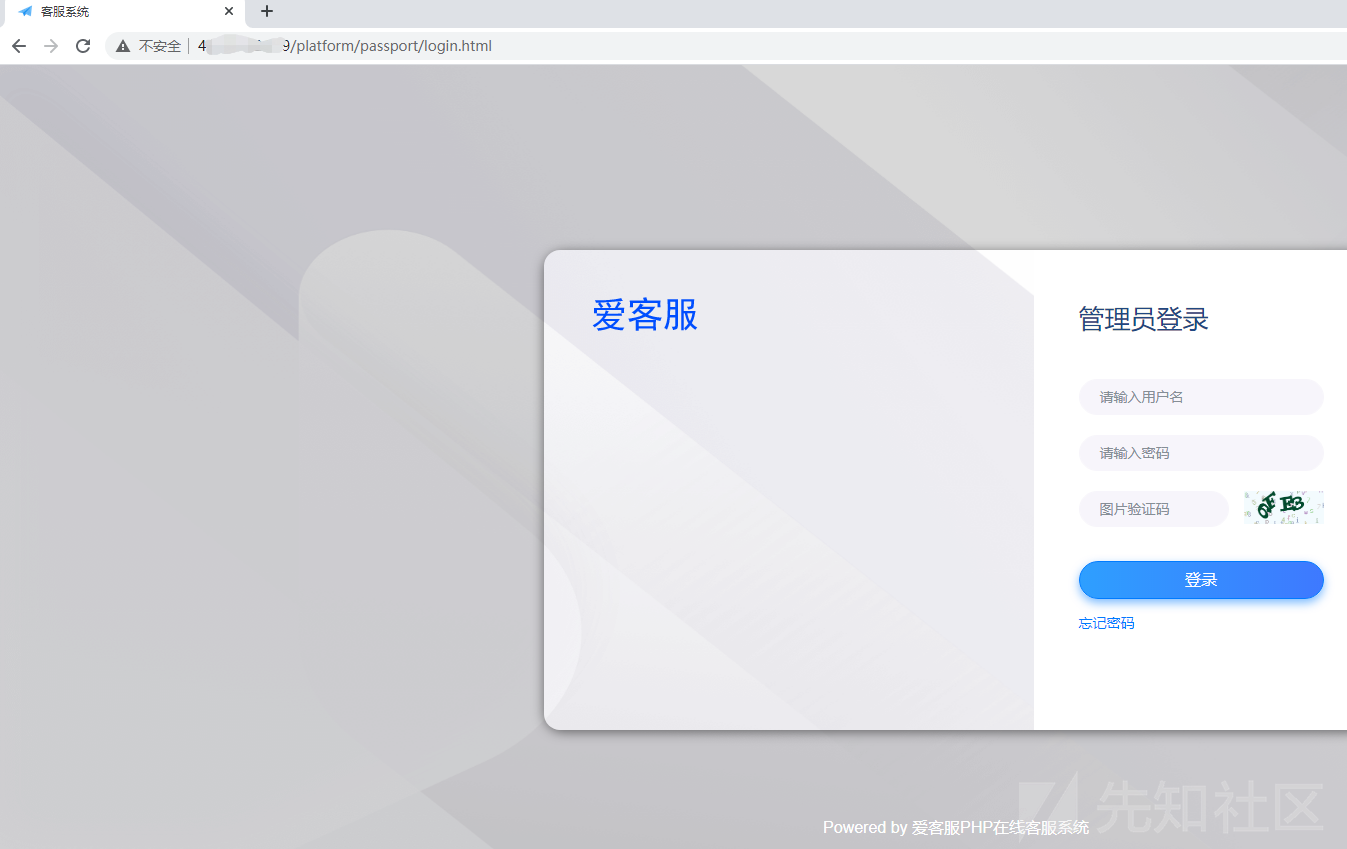This screenshot has height=849, width=1347.
Task: Click the 爱客服 brand title
Action: tap(645, 315)
